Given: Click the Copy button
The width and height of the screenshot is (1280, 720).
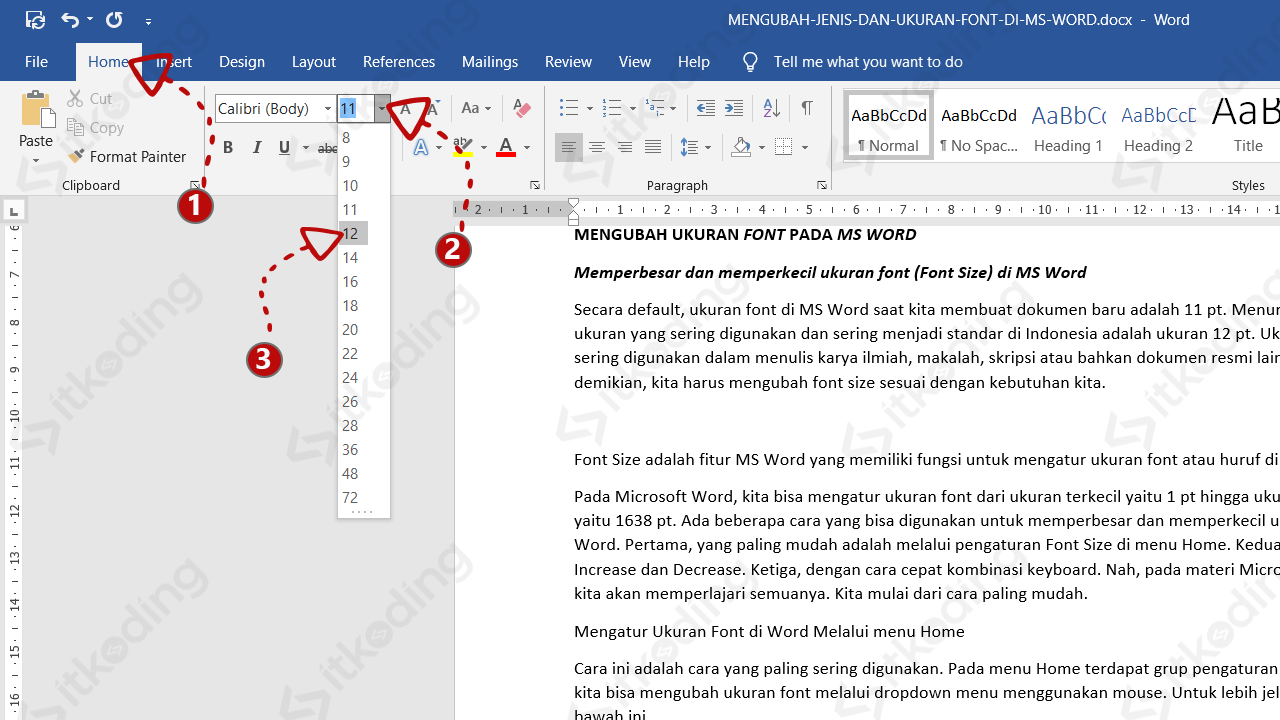Looking at the screenshot, I should pos(95,127).
